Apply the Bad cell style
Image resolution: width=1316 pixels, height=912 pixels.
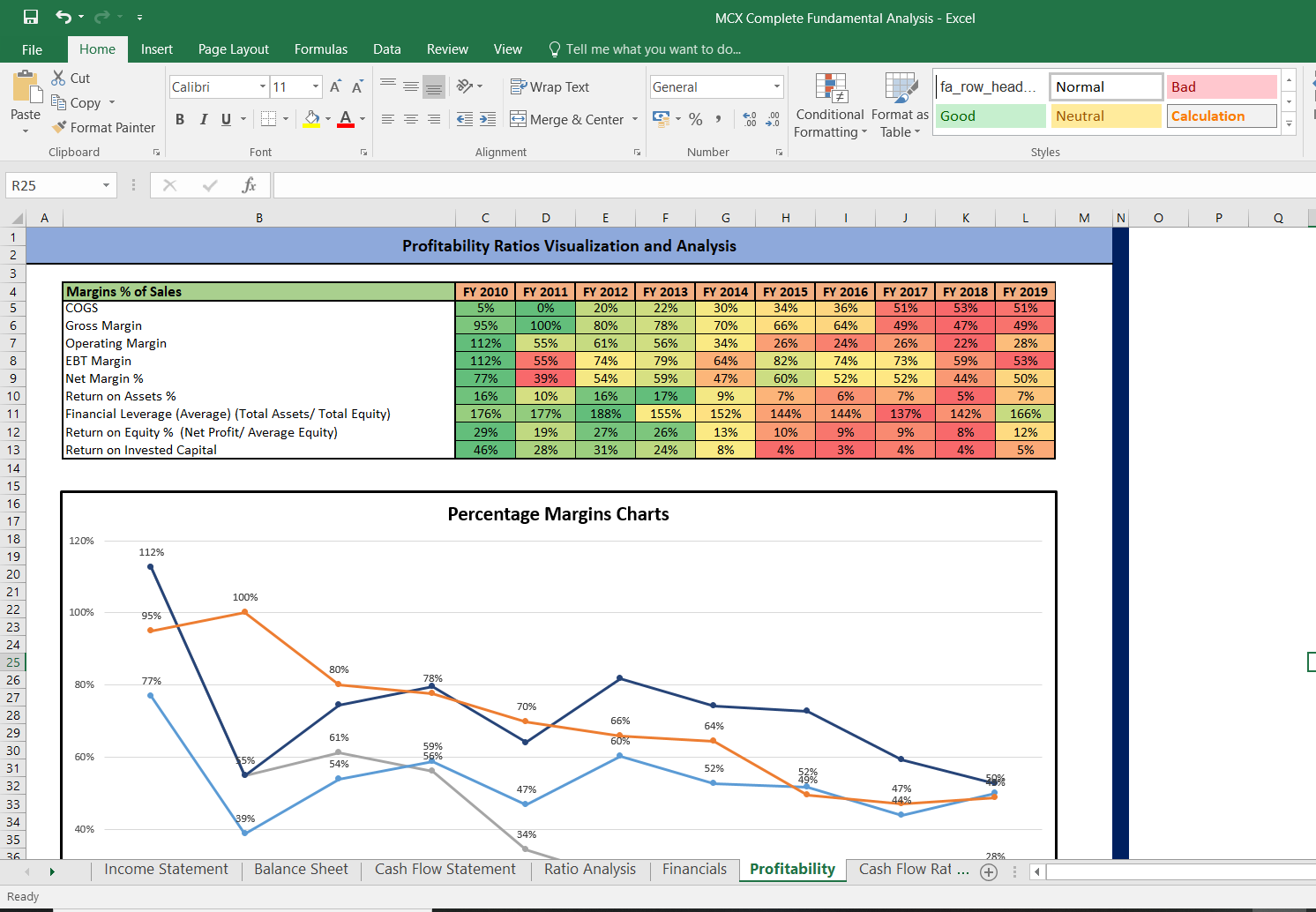pos(1222,86)
